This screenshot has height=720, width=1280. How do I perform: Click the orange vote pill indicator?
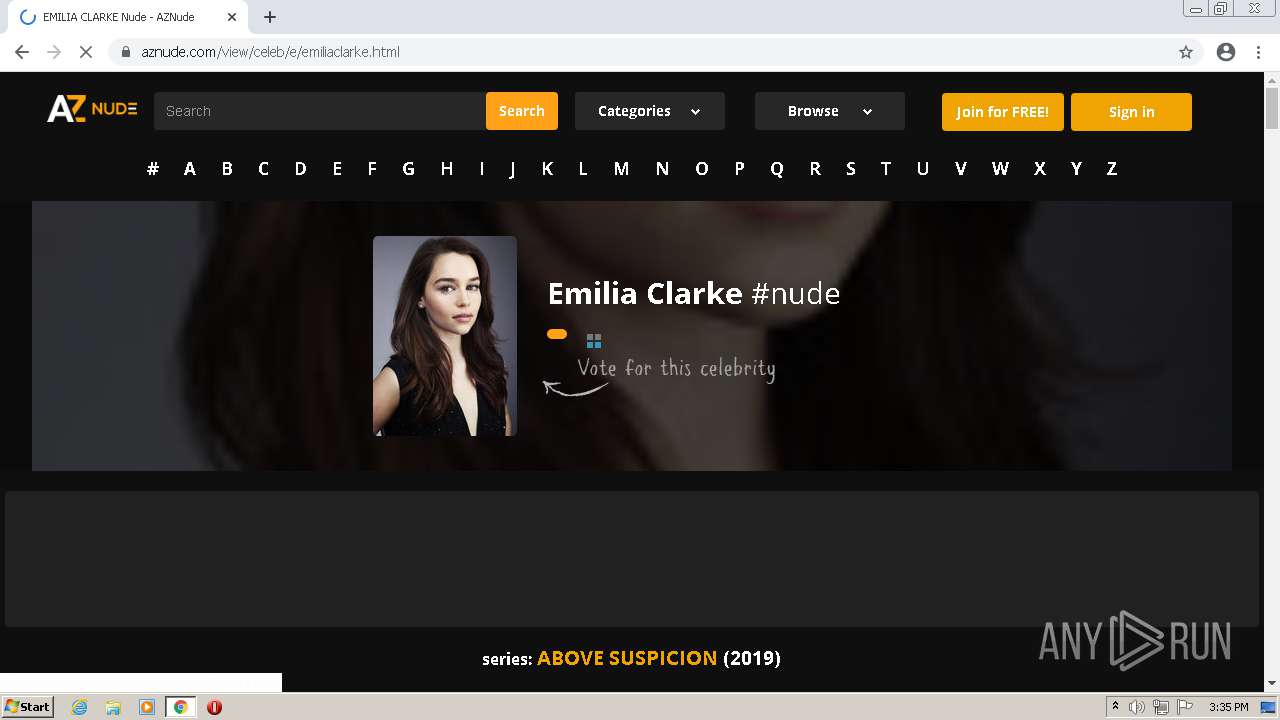point(557,334)
